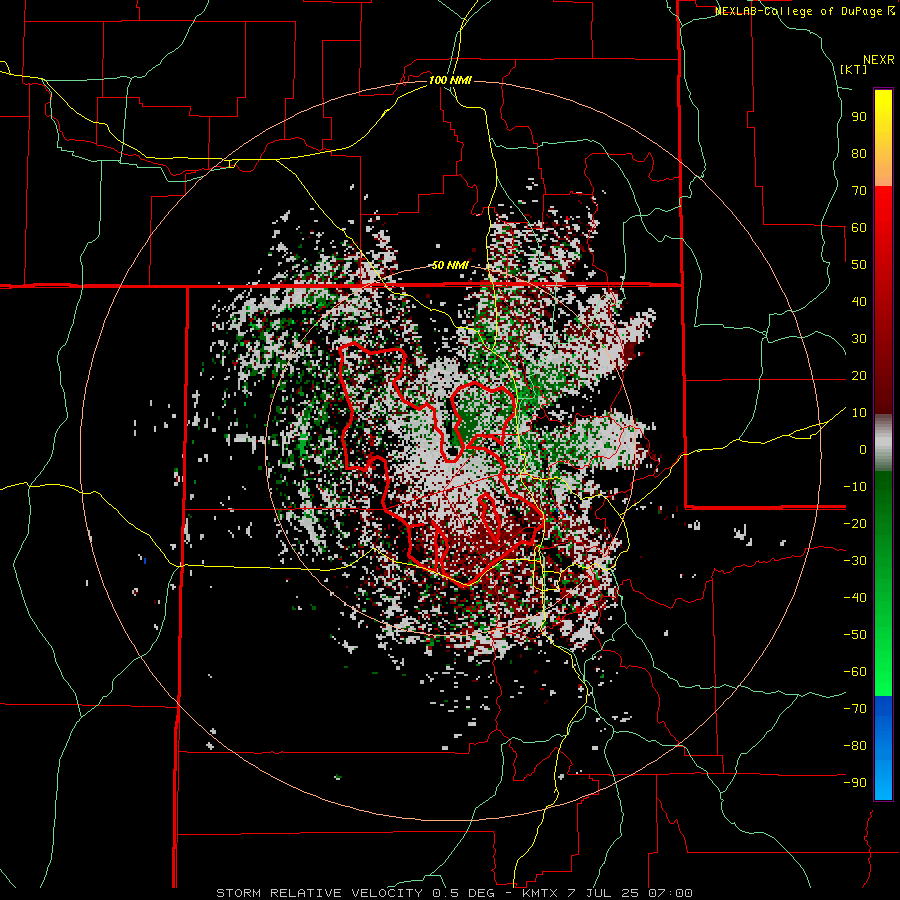
Task: Click the "KMTX" radar site identifier
Action: [541, 893]
